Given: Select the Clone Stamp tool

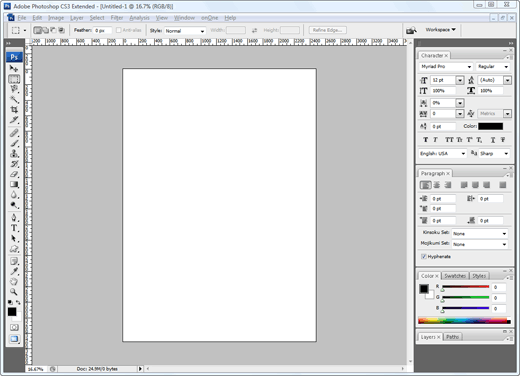Looking at the screenshot, I should tap(14, 154).
